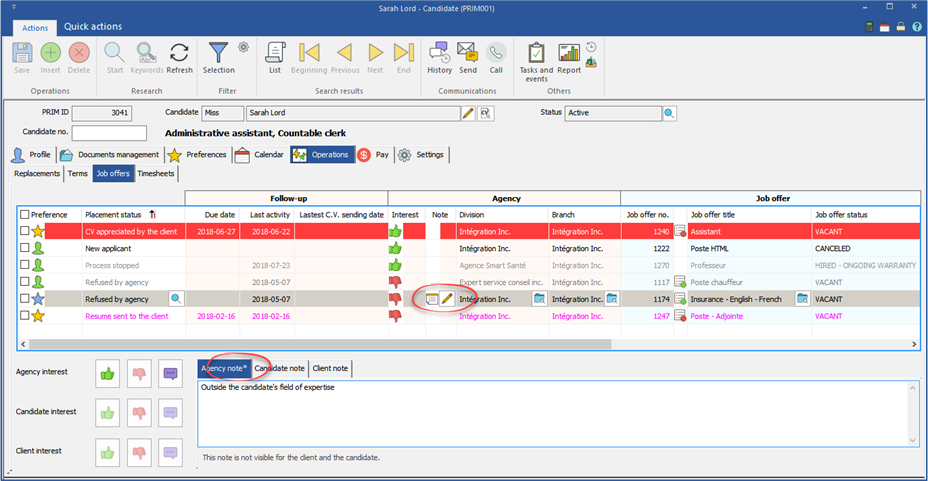
Task: Switch to the Quick actions tab
Action: [x=93, y=27]
